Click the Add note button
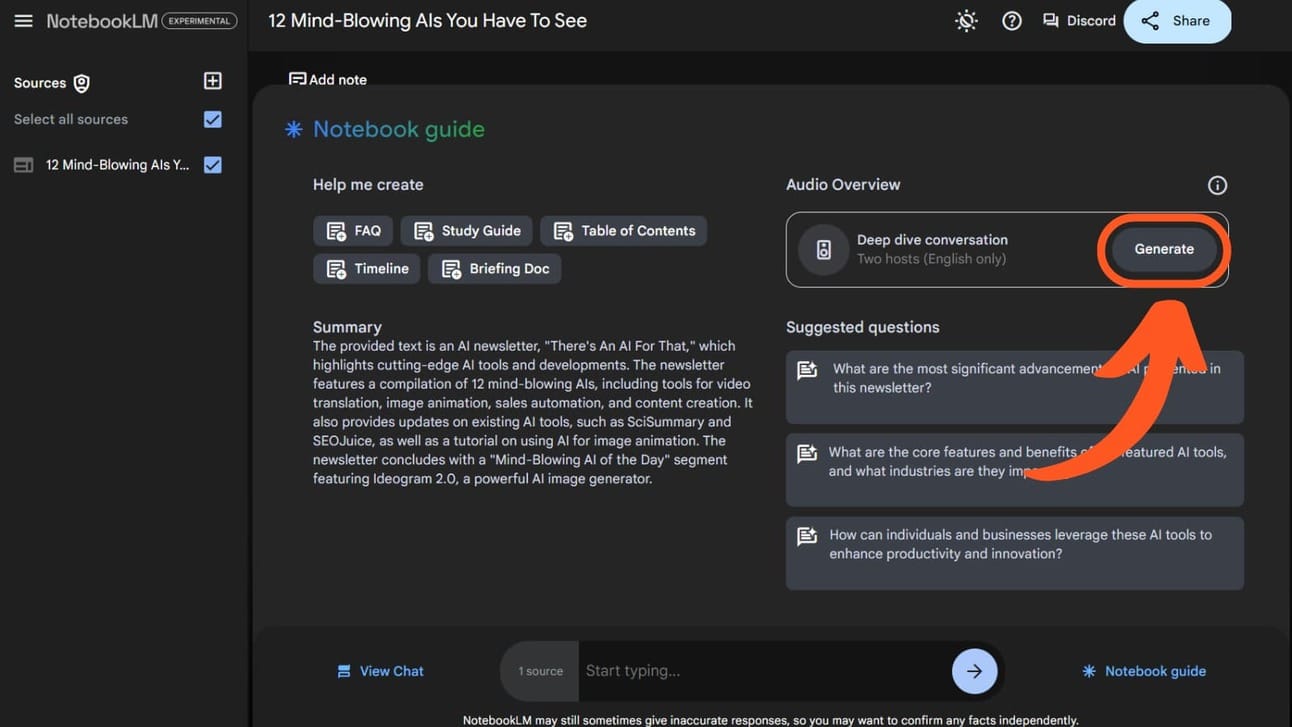 (328, 79)
